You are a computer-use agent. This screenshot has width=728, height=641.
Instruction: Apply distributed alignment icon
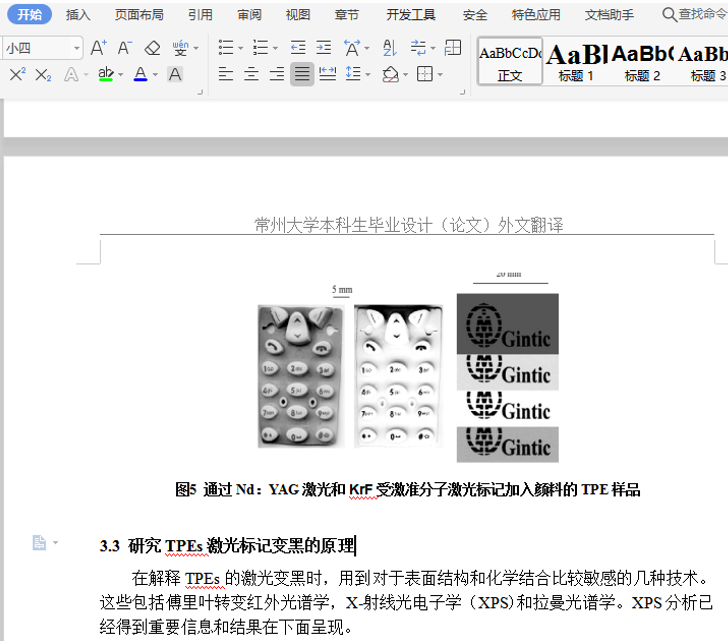[327, 73]
